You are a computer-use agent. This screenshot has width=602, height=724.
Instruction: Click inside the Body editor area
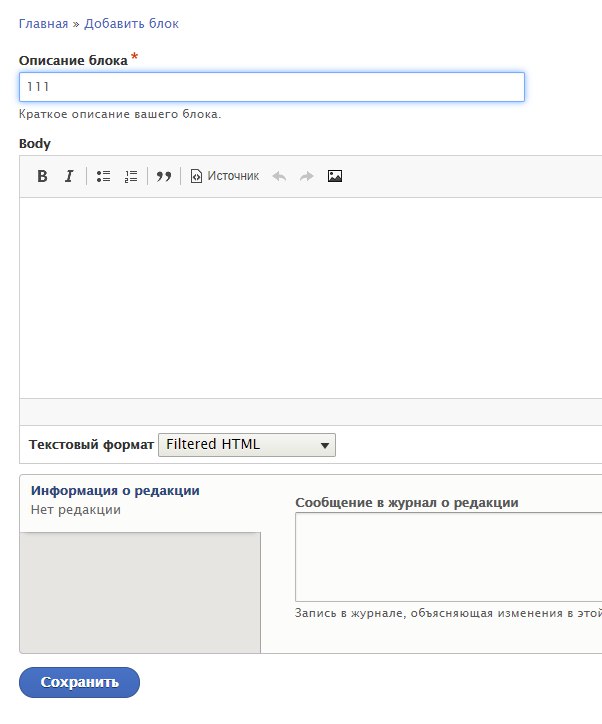[x=311, y=297]
